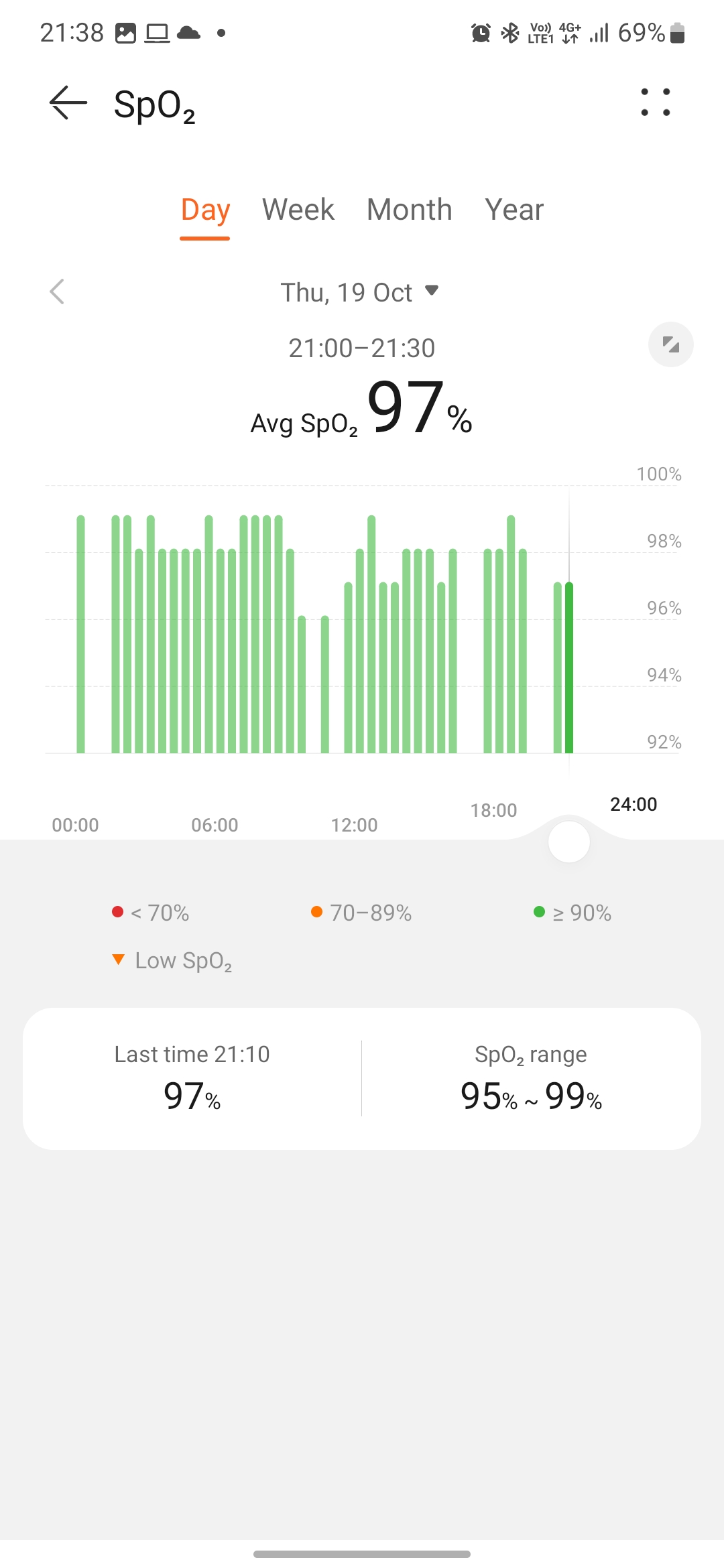The image size is (724, 1568).
Task: Select the Year tab
Action: (514, 210)
